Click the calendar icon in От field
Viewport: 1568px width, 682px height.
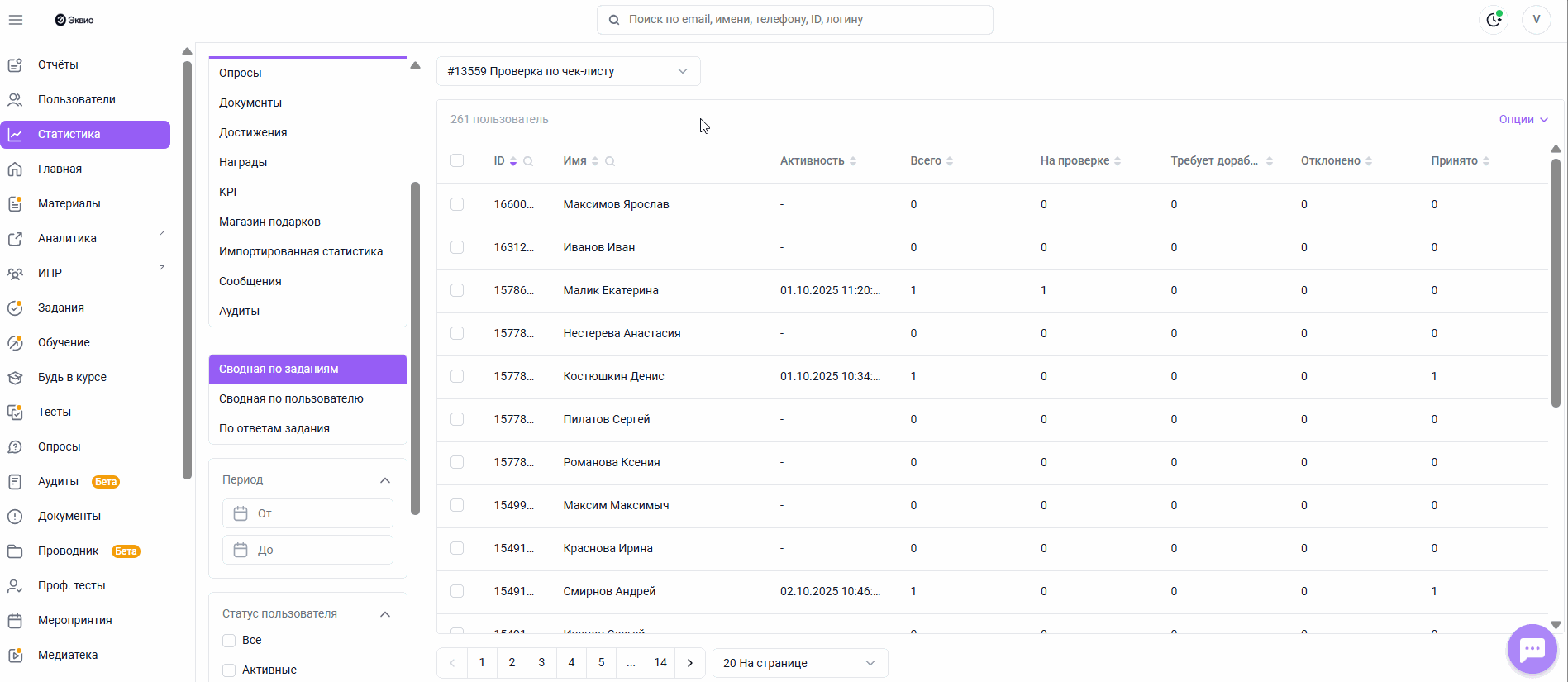coord(241,513)
